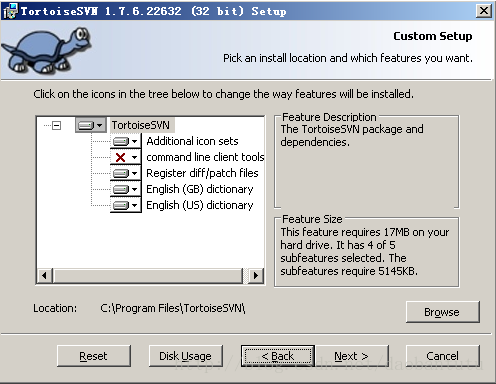Open the Disk Usage dialog
Viewport: 496px width, 384px height.
click(186, 356)
